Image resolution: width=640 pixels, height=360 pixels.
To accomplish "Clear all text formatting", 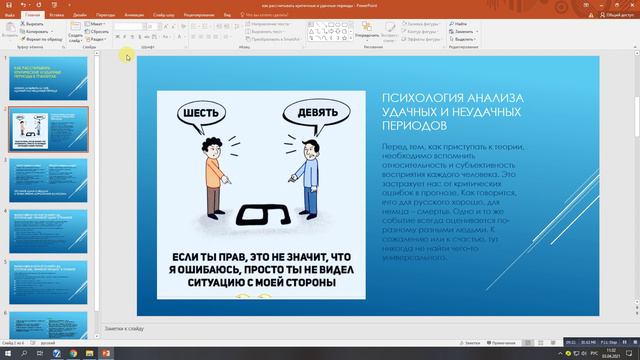I will [x=183, y=27].
